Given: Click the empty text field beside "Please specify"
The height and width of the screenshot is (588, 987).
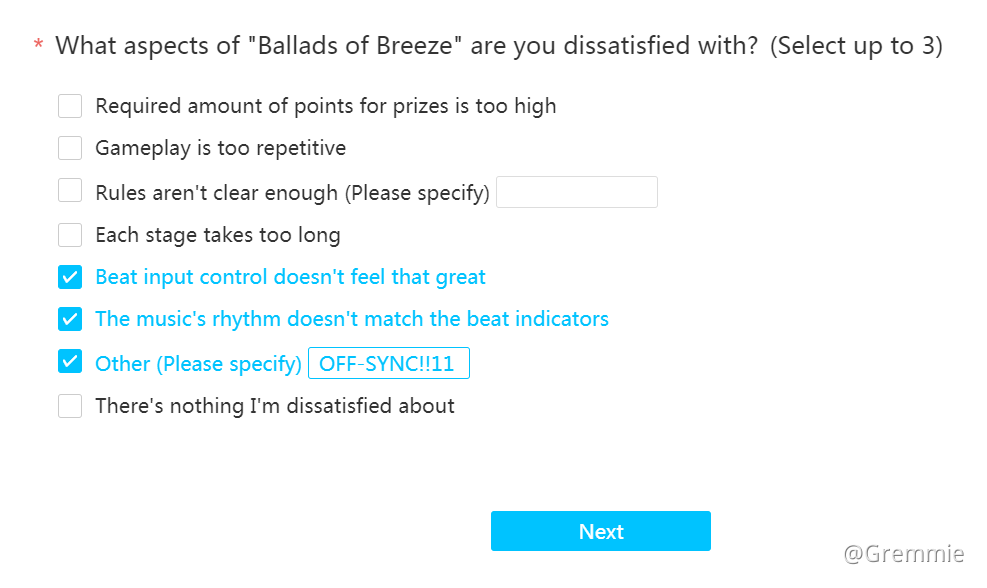Looking at the screenshot, I should pyautogui.click(x=576, y=192).
